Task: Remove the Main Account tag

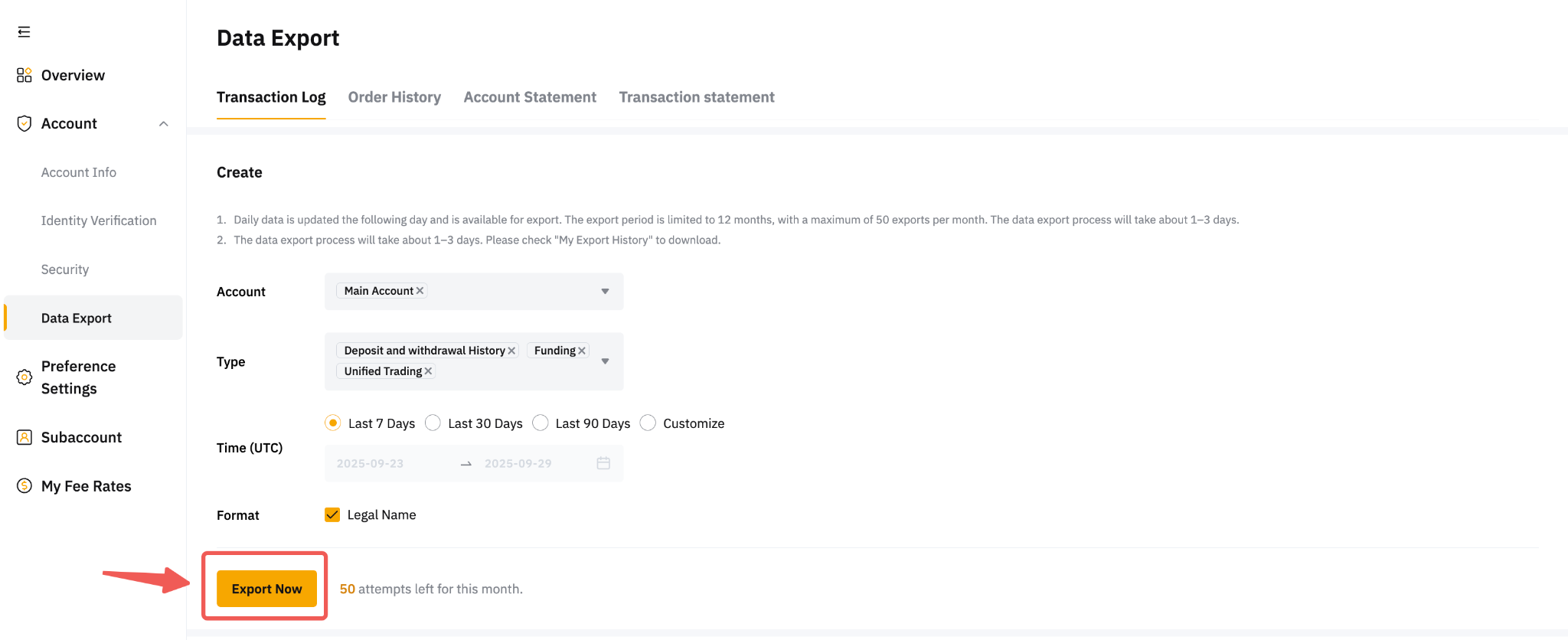Action: click(x=420, y=291)
